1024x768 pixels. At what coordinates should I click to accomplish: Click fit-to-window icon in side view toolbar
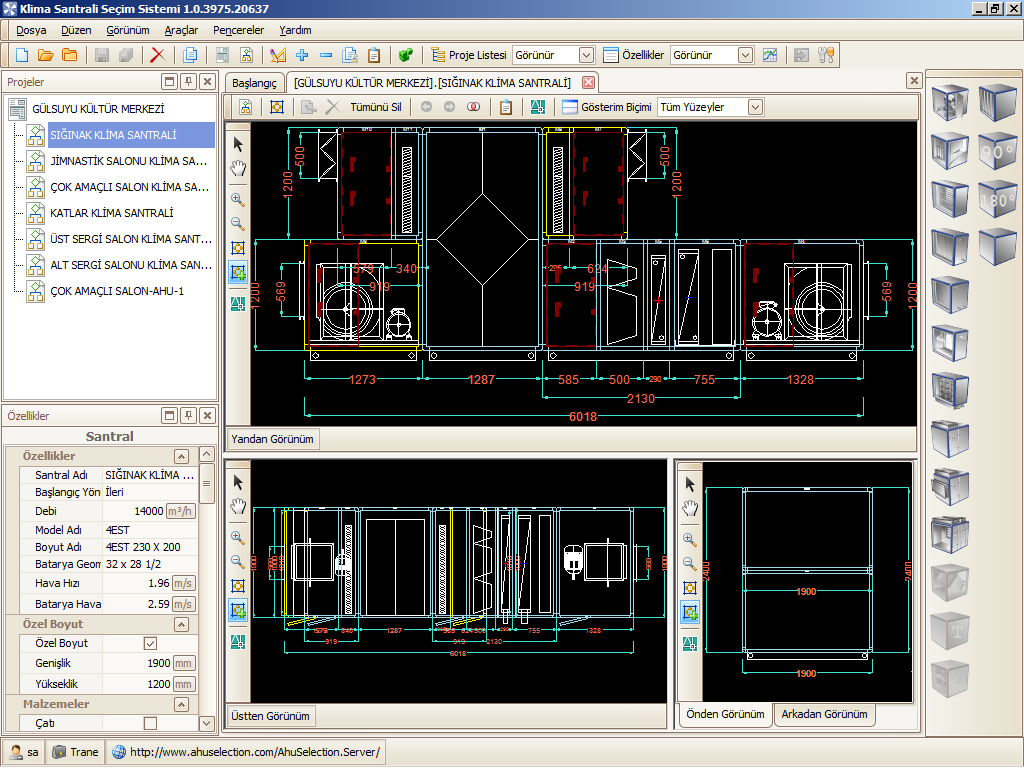[238, 248]
